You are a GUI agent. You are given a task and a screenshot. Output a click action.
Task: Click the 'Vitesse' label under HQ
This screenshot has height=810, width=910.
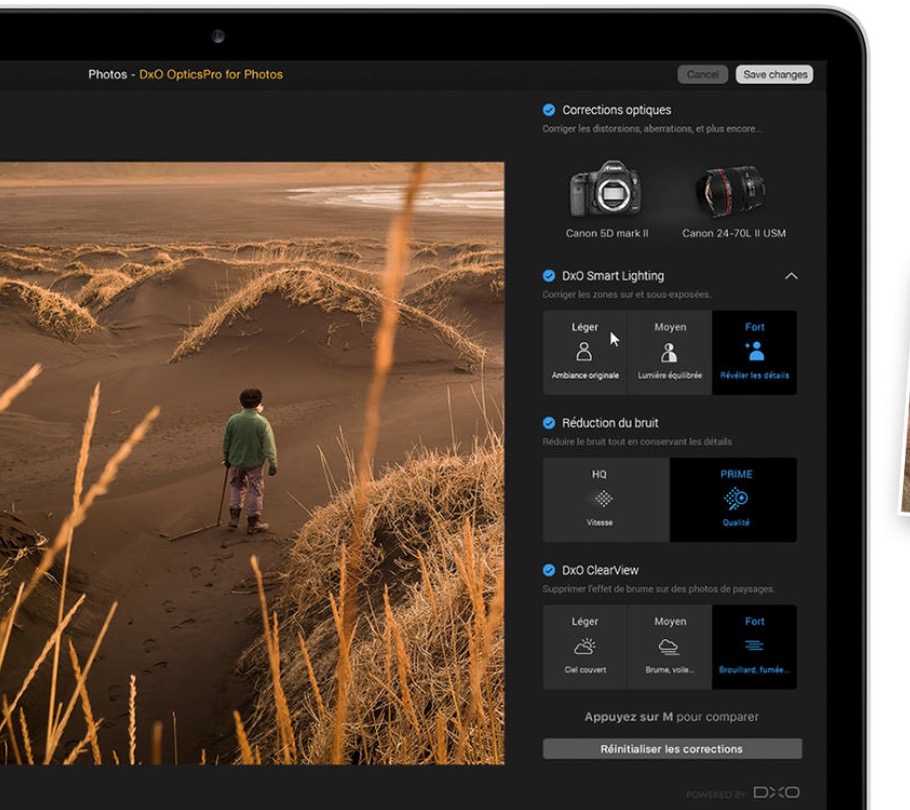click(x=600, y=523)
